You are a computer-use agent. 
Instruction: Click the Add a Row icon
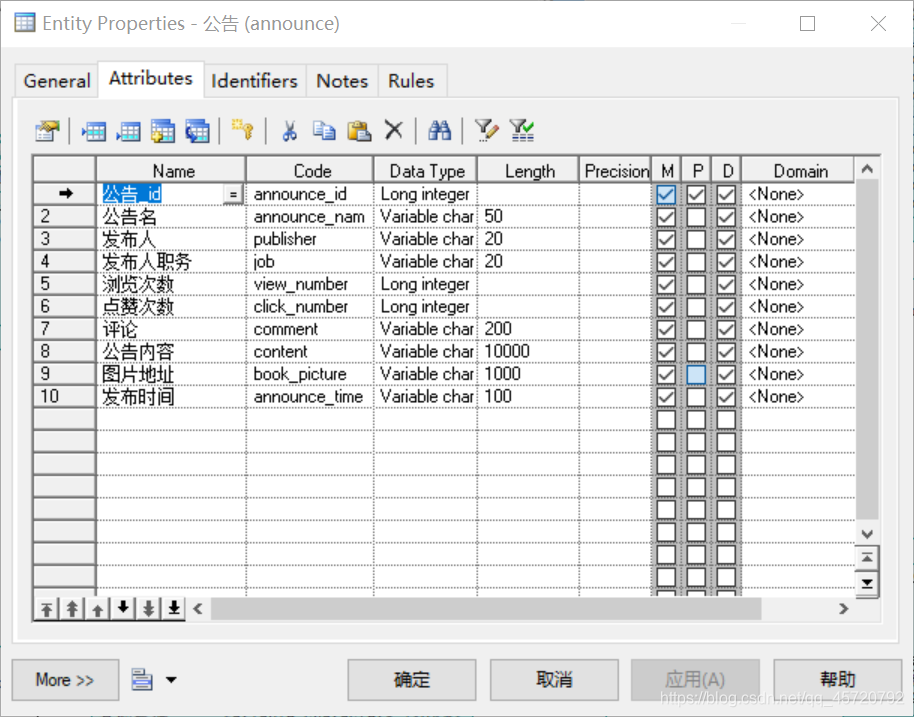(x=128, y=131)
